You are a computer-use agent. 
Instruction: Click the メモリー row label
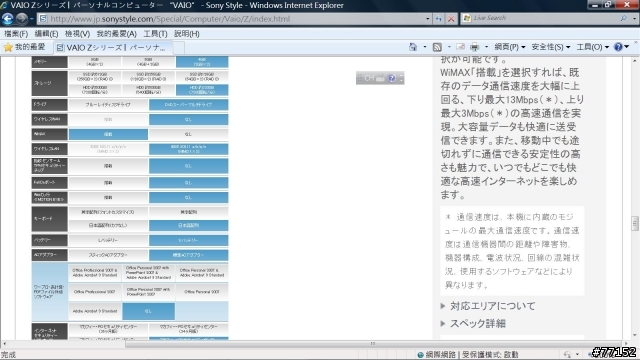click(49, 62)
